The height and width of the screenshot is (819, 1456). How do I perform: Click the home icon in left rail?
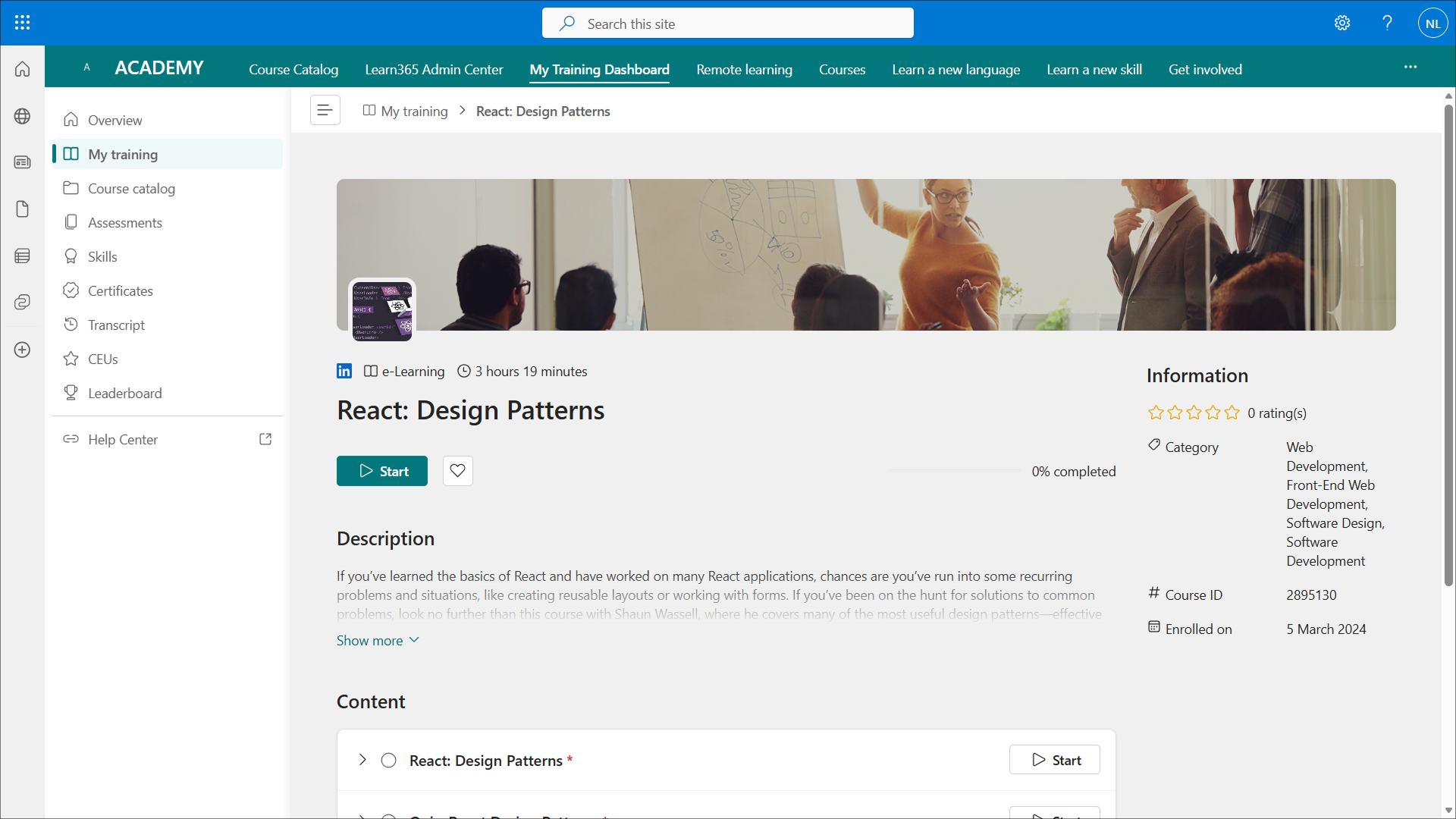pyautogui.click(x=22, y=69)
